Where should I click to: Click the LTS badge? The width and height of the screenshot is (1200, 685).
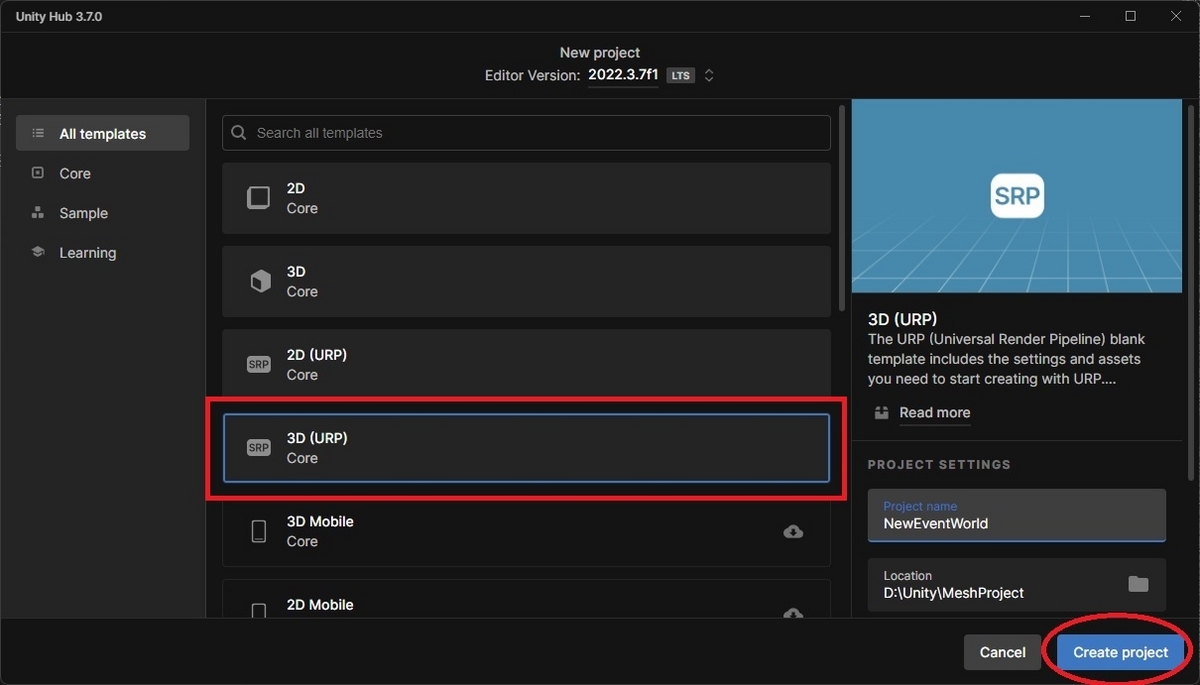[x=681, y=76]
